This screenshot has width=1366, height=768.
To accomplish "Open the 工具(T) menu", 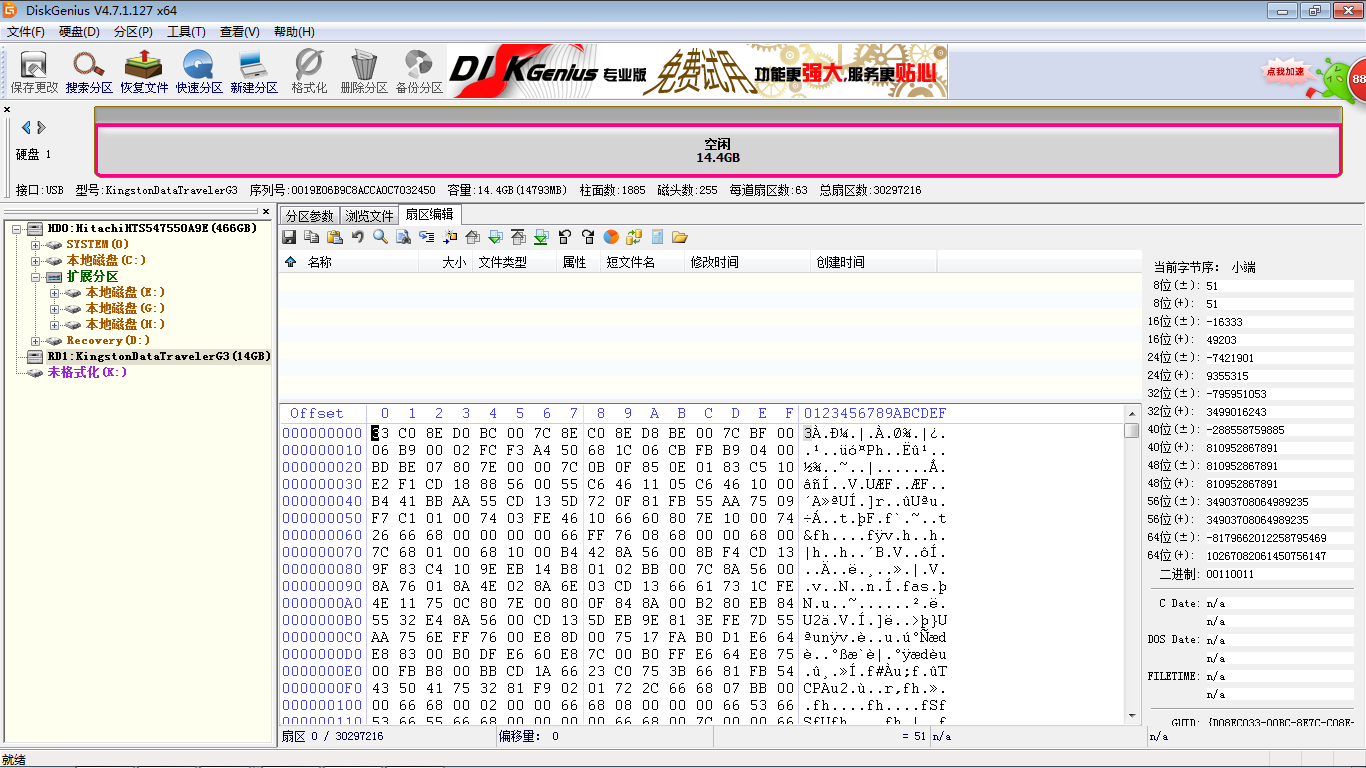I will [x=186, y=32].
